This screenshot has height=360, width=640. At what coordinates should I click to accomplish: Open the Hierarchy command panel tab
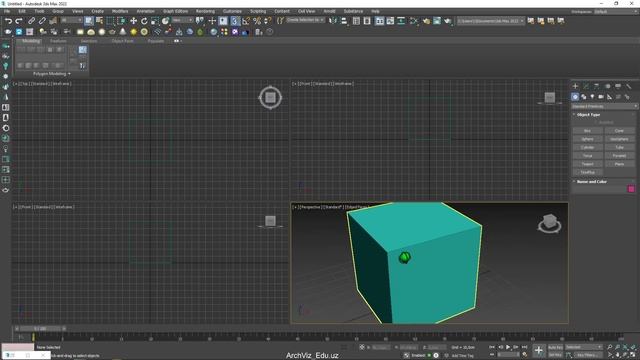coord(596,86)
